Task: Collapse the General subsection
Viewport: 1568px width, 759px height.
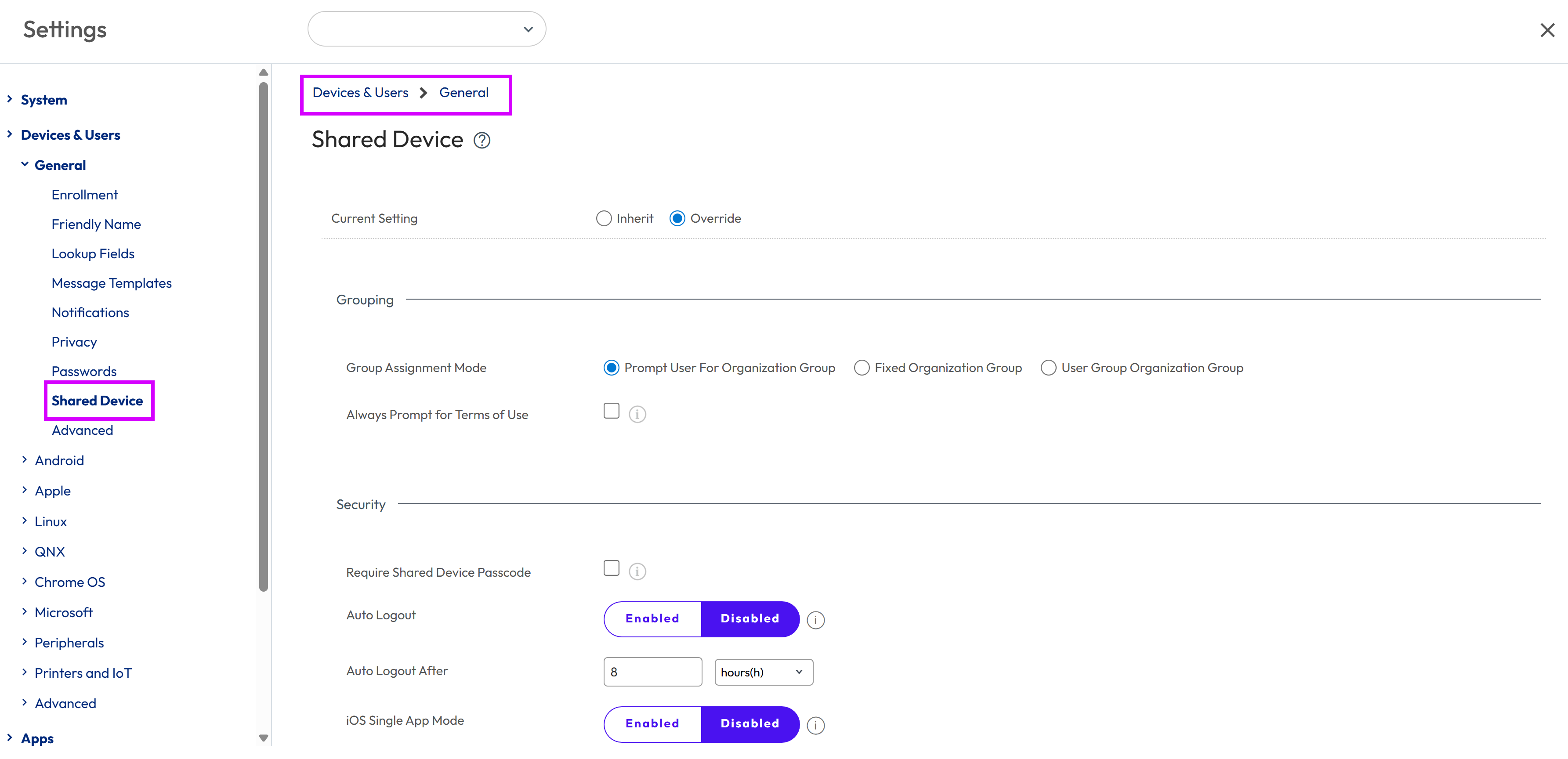Action: (x=24, y=164)
